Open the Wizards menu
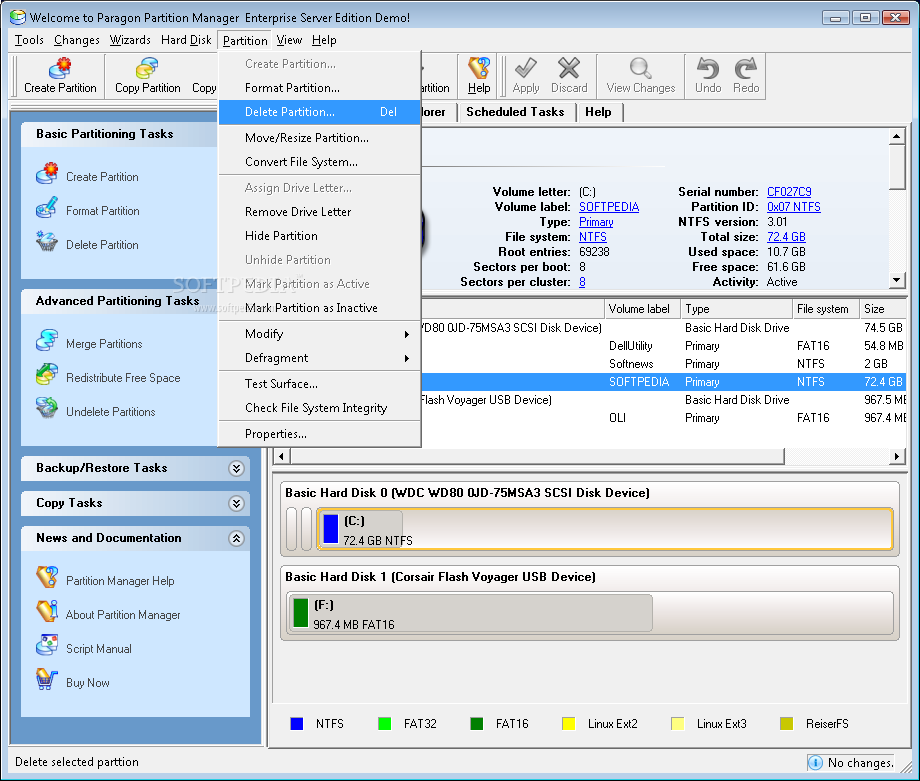This screenshot has width=920, height=781. [130, 40]
